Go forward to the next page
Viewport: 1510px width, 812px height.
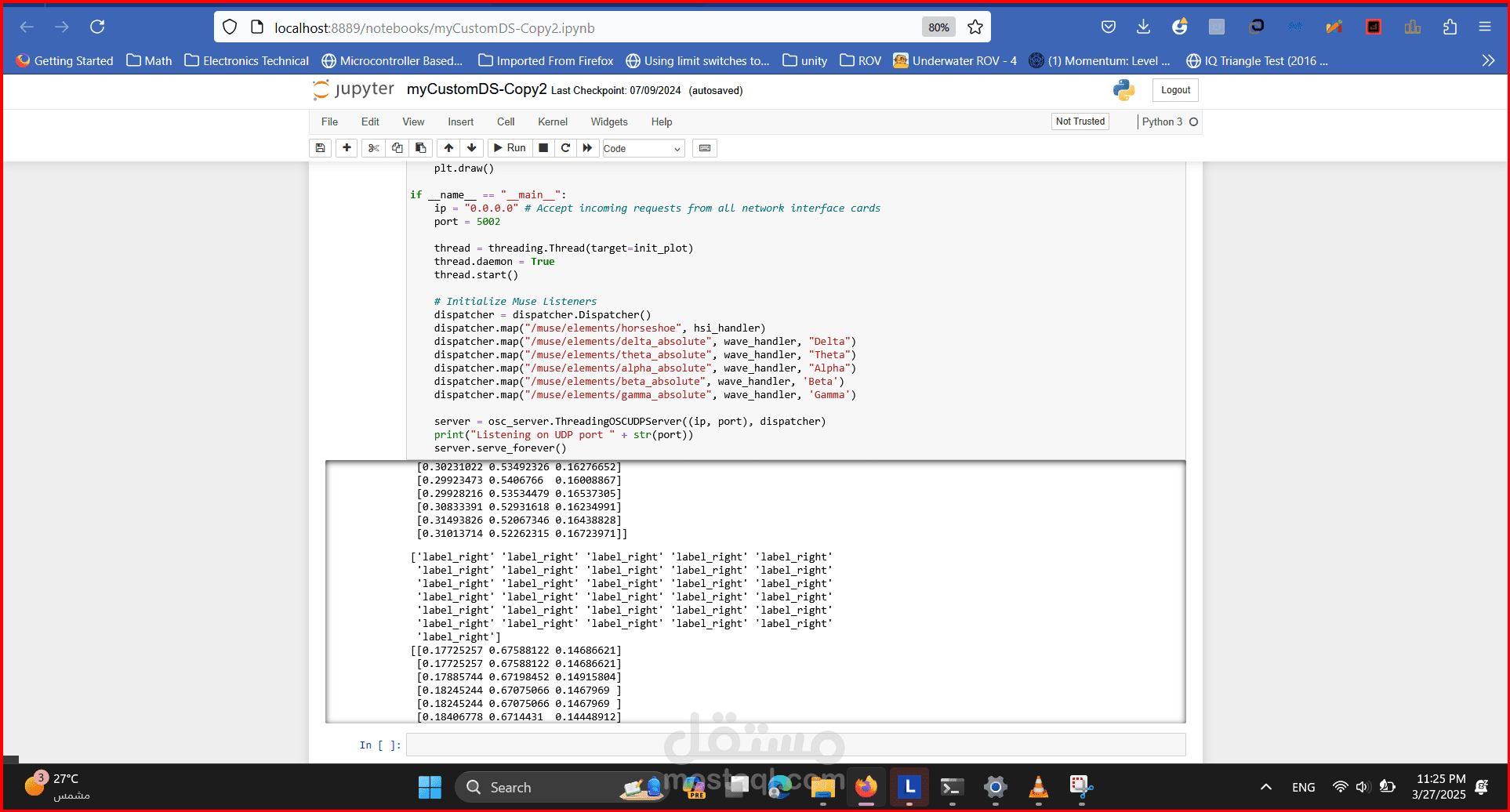point(62,27)
